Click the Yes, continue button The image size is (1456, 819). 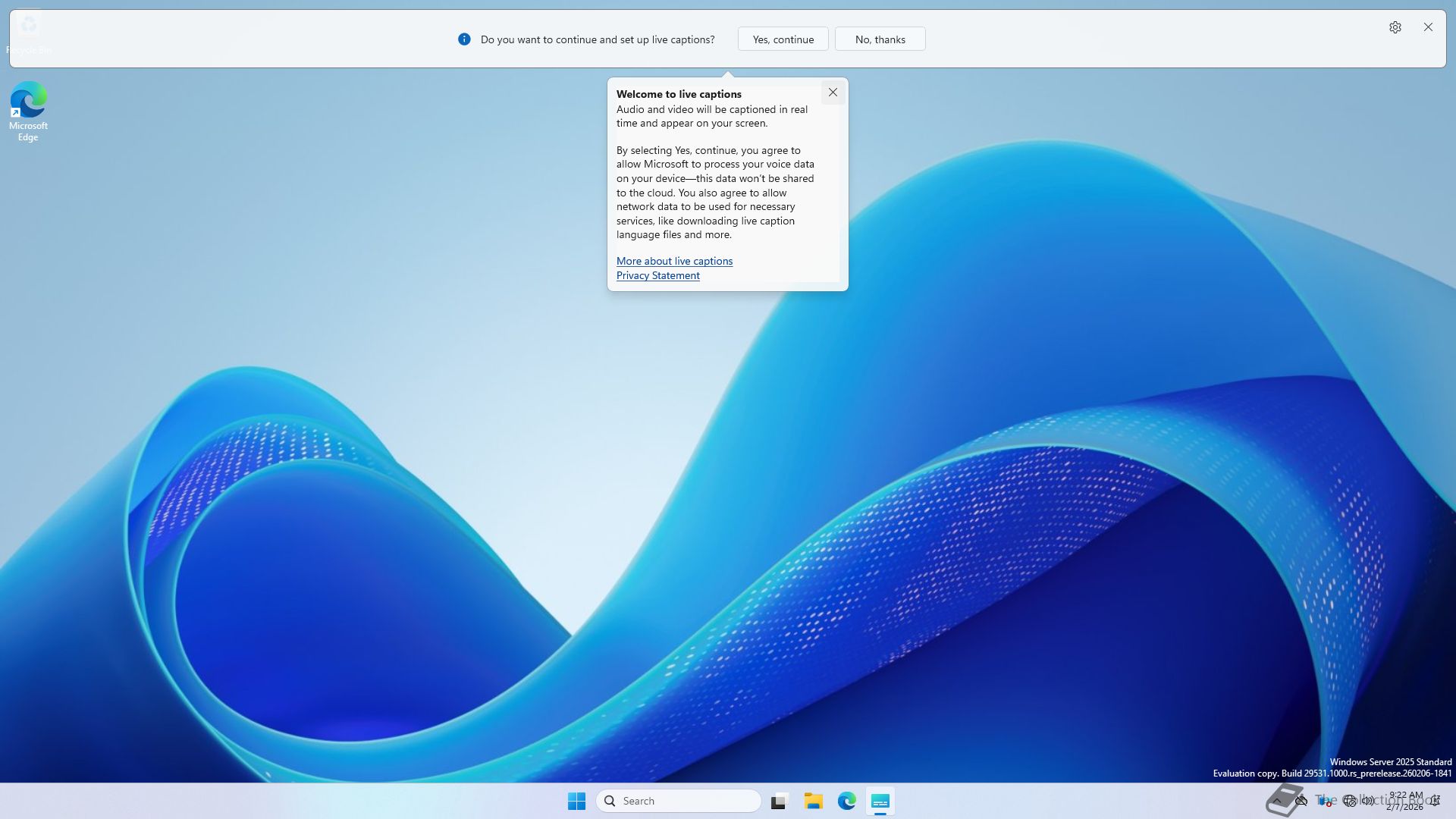(x=783, y=39)
